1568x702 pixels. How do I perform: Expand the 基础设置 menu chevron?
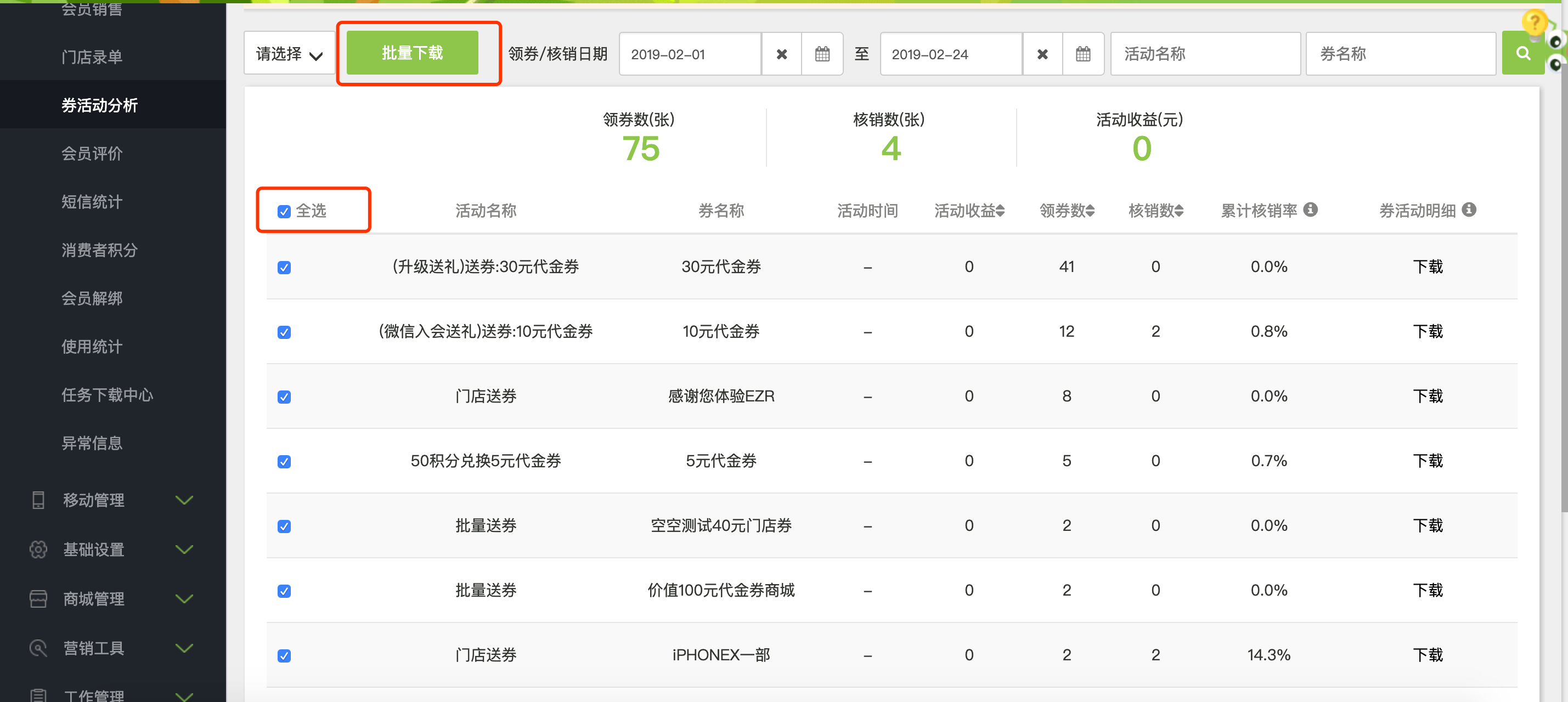[184, 550]
